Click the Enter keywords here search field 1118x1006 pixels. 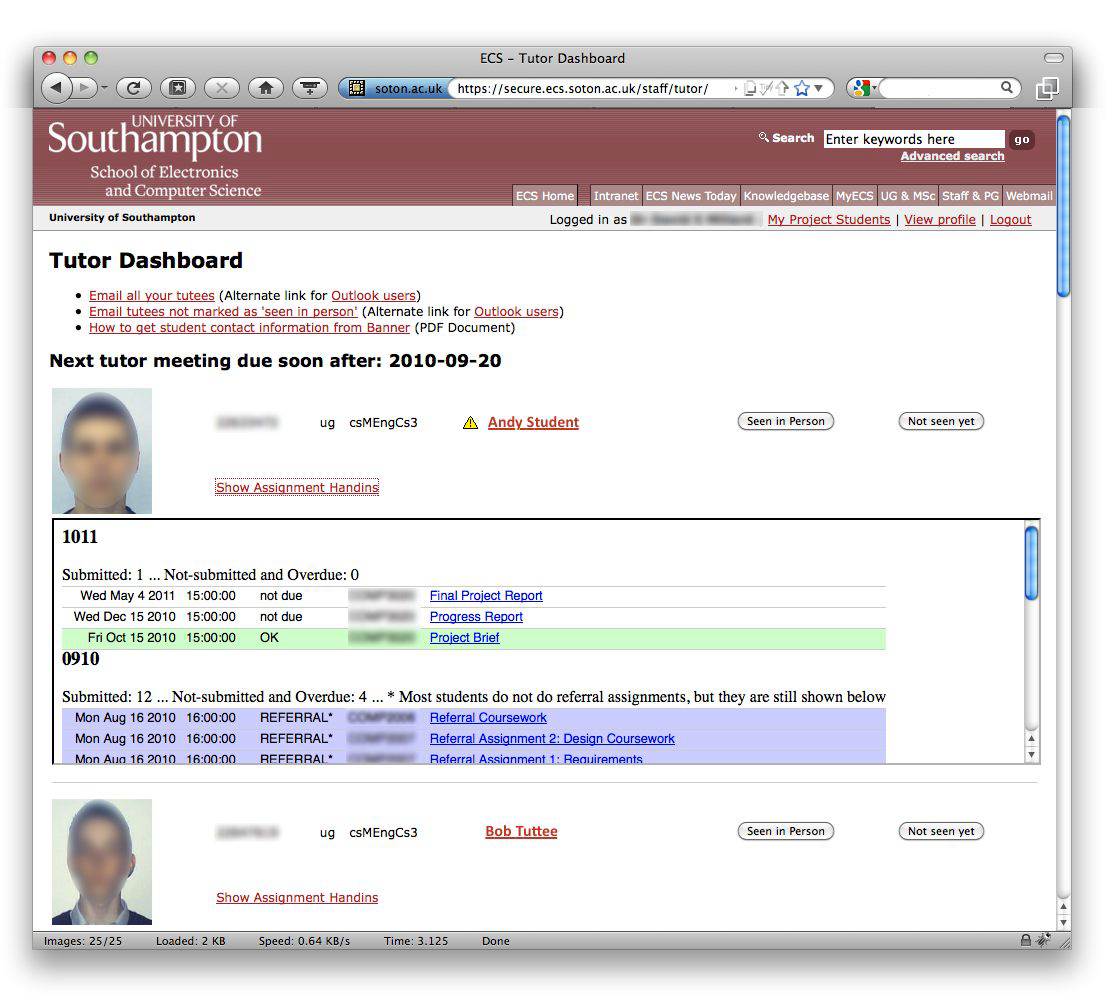tap(913, 139)
